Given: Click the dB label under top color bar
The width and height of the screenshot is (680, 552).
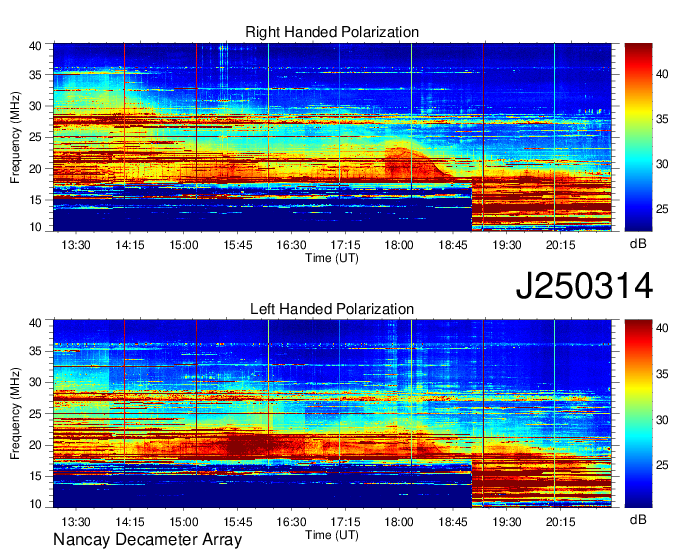Looking at the screenshot, I should [638, 244].
